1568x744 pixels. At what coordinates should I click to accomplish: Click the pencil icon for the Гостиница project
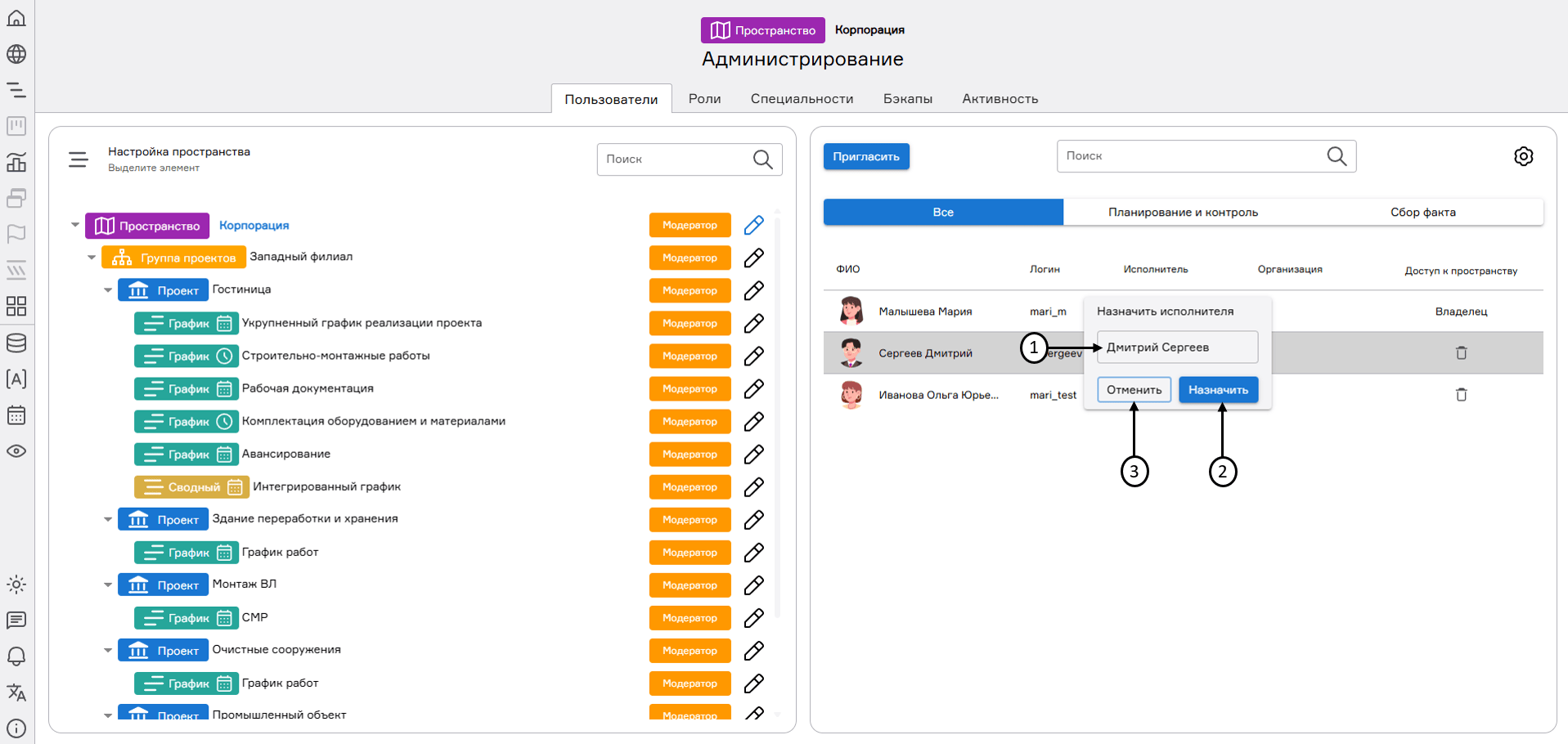point(753,291)
